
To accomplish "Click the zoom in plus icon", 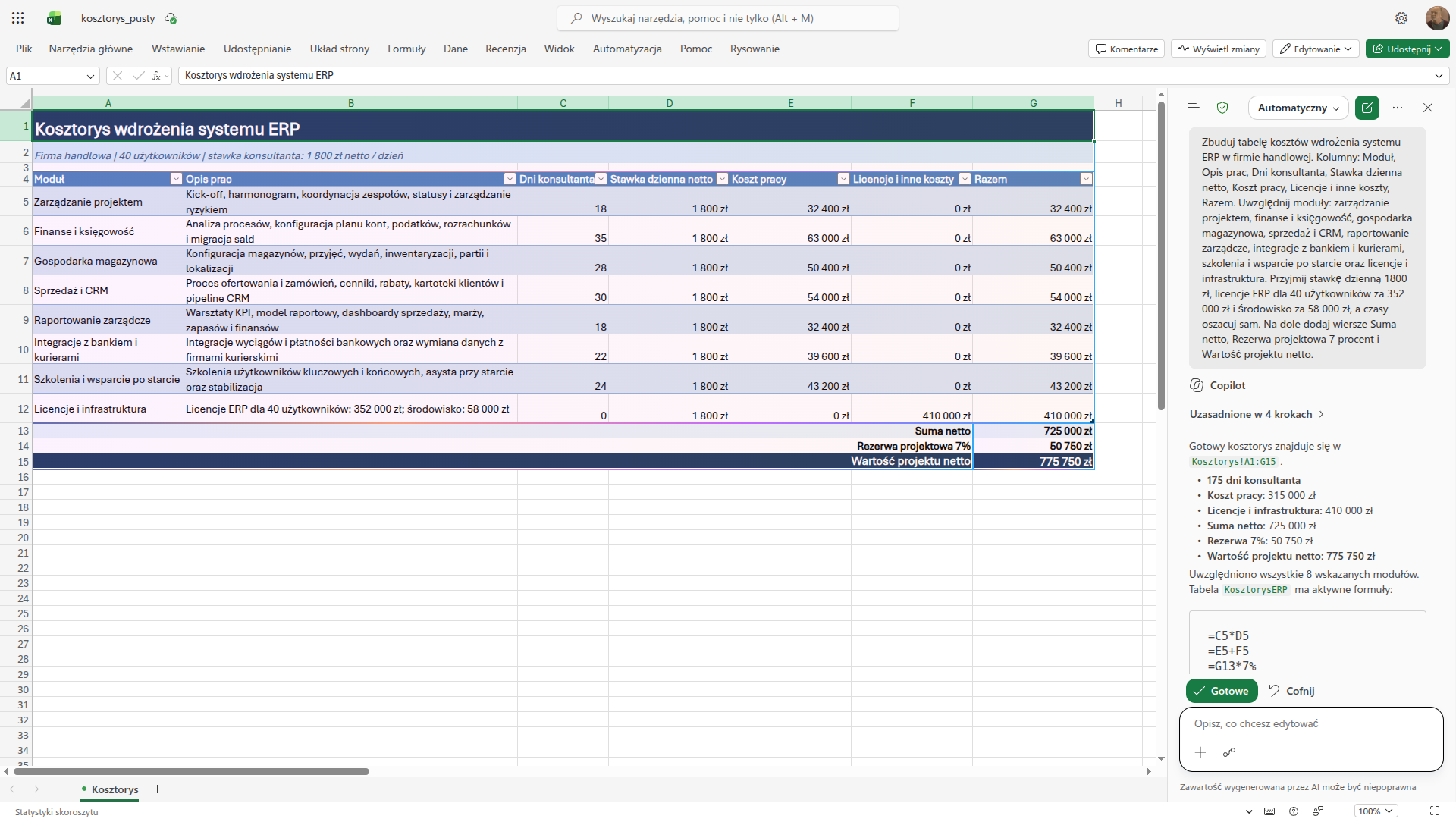I will tap(1410, 811).
